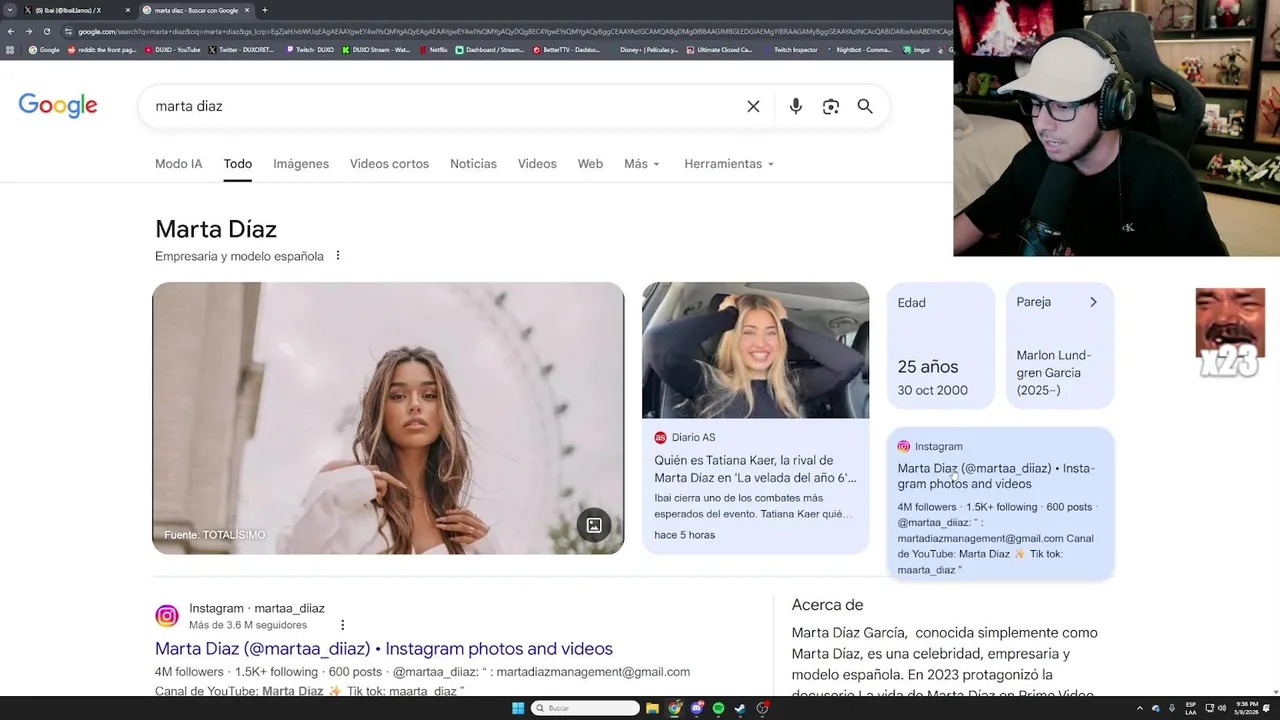This screenshot has height=720, width=1280.
Task: Open the Windows Start menu
Action: 518,708
